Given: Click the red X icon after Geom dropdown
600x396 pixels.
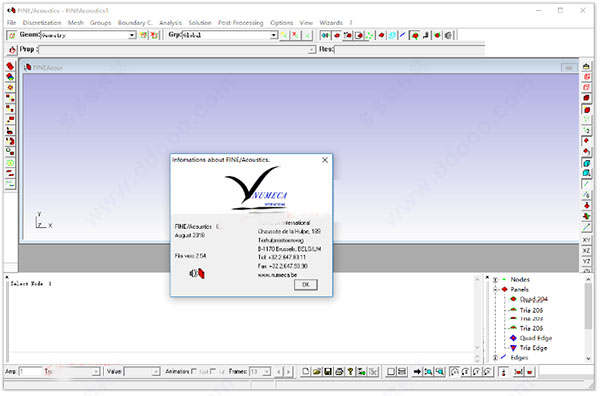Looking at the screenshot, I should [154, 35].
